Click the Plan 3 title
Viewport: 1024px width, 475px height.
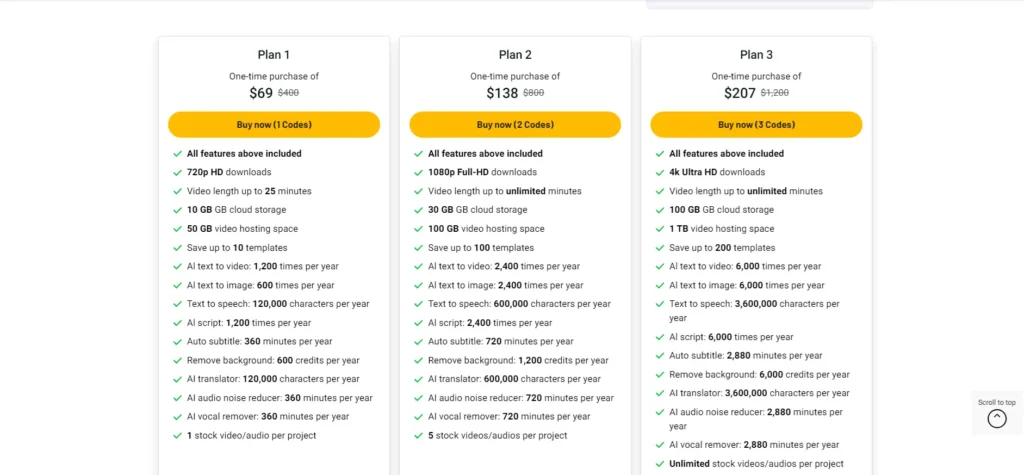pyautogui.click(x=756, y=55)
